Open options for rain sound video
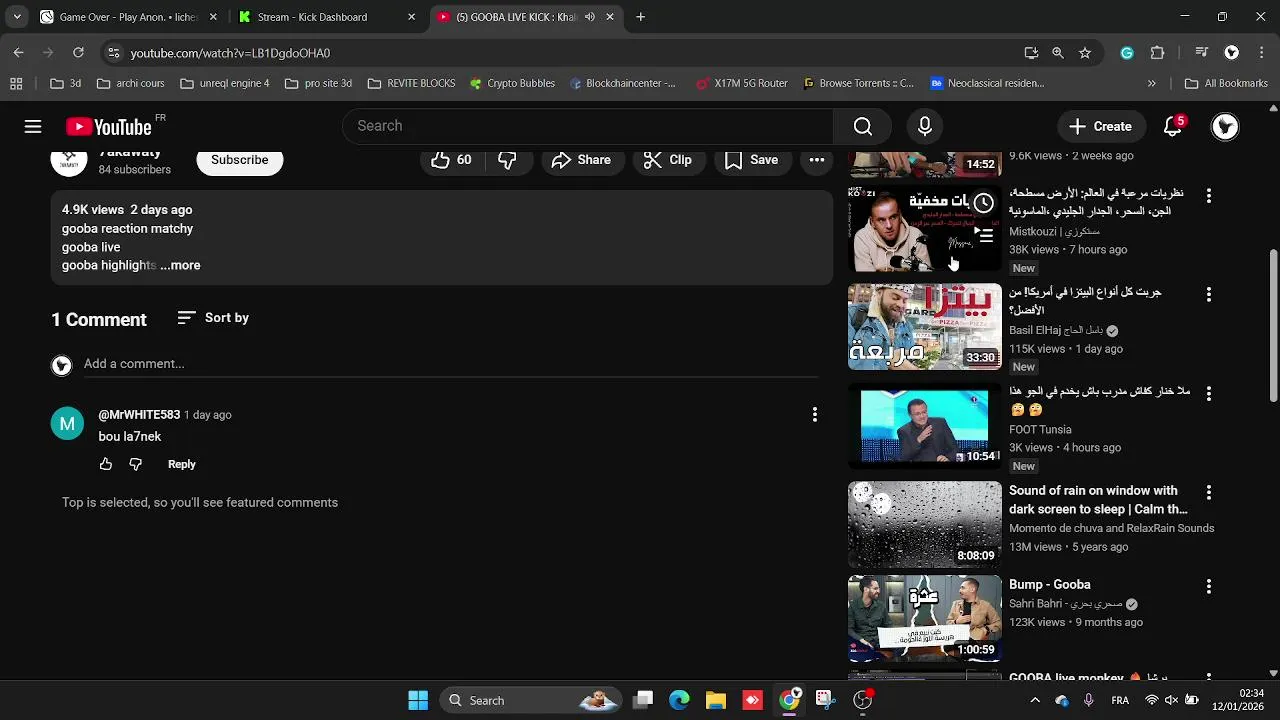Screen dimensions: 1280x720 click(x=1208, y=493)
